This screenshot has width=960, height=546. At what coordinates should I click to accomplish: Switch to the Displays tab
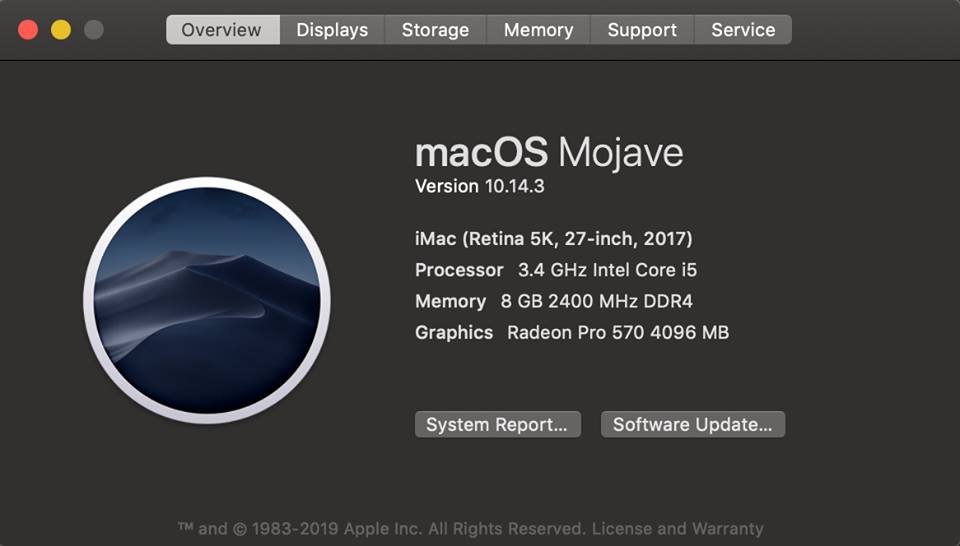332,29
